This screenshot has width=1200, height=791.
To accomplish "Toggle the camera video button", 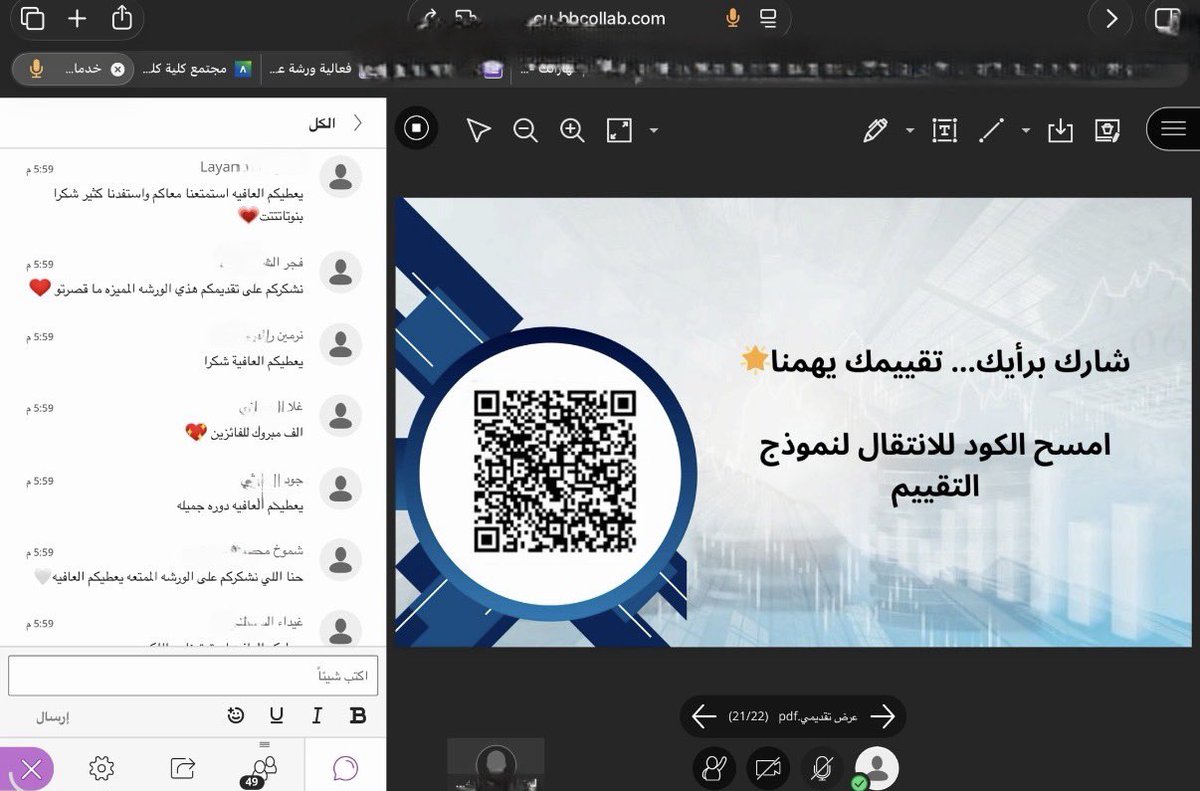I will click(768, 768).
